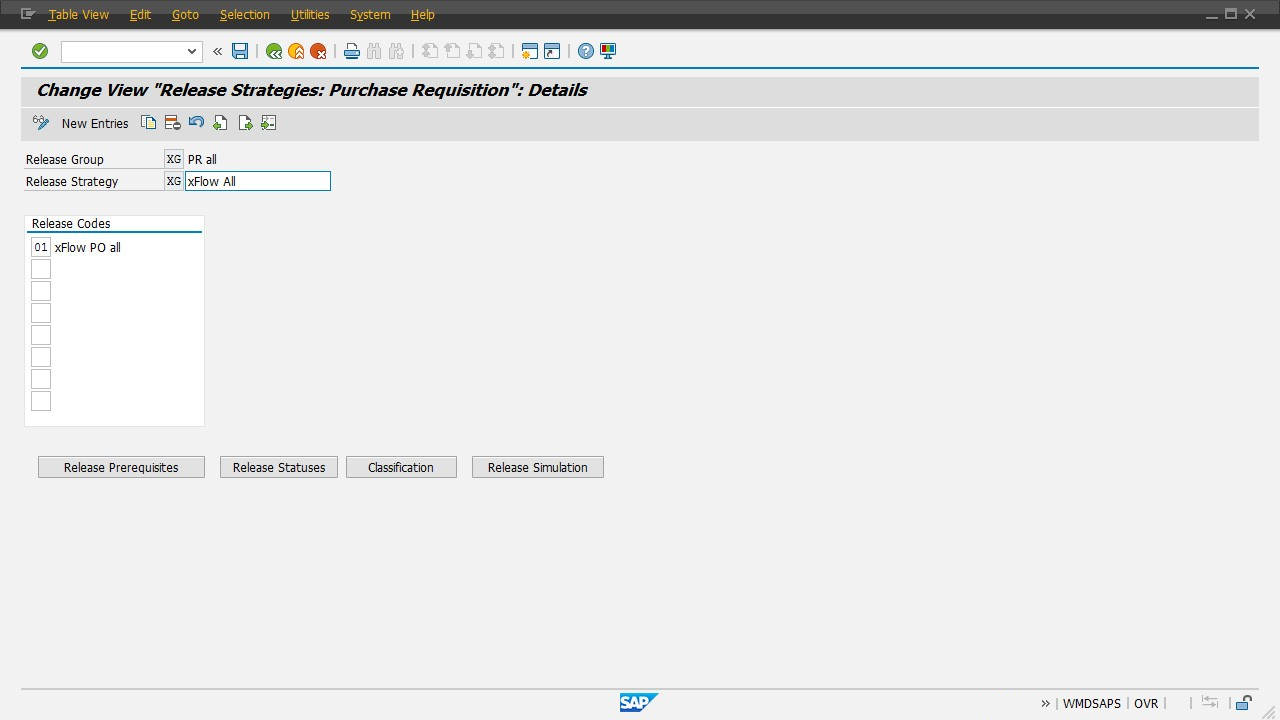Save using the floppy disk icon
Viewport: 1280px width, 720px height.
point(240,51)
